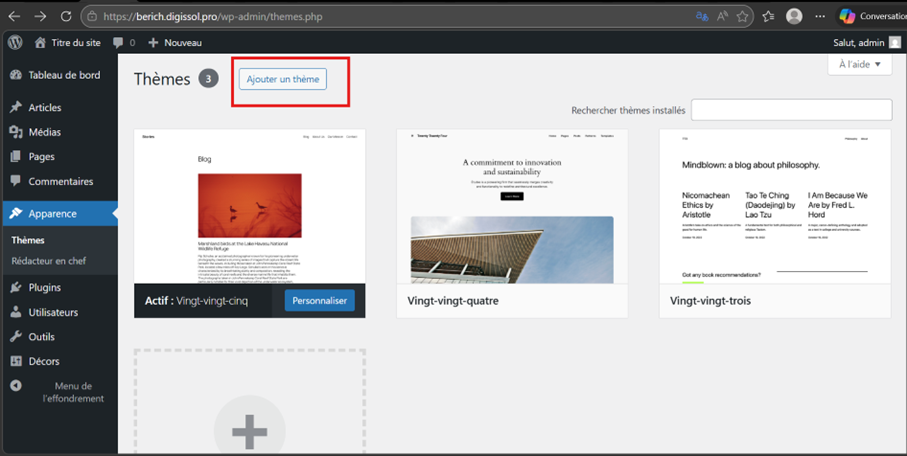
Task: Bookmark page with the star icon
Action: pos(742,16)
